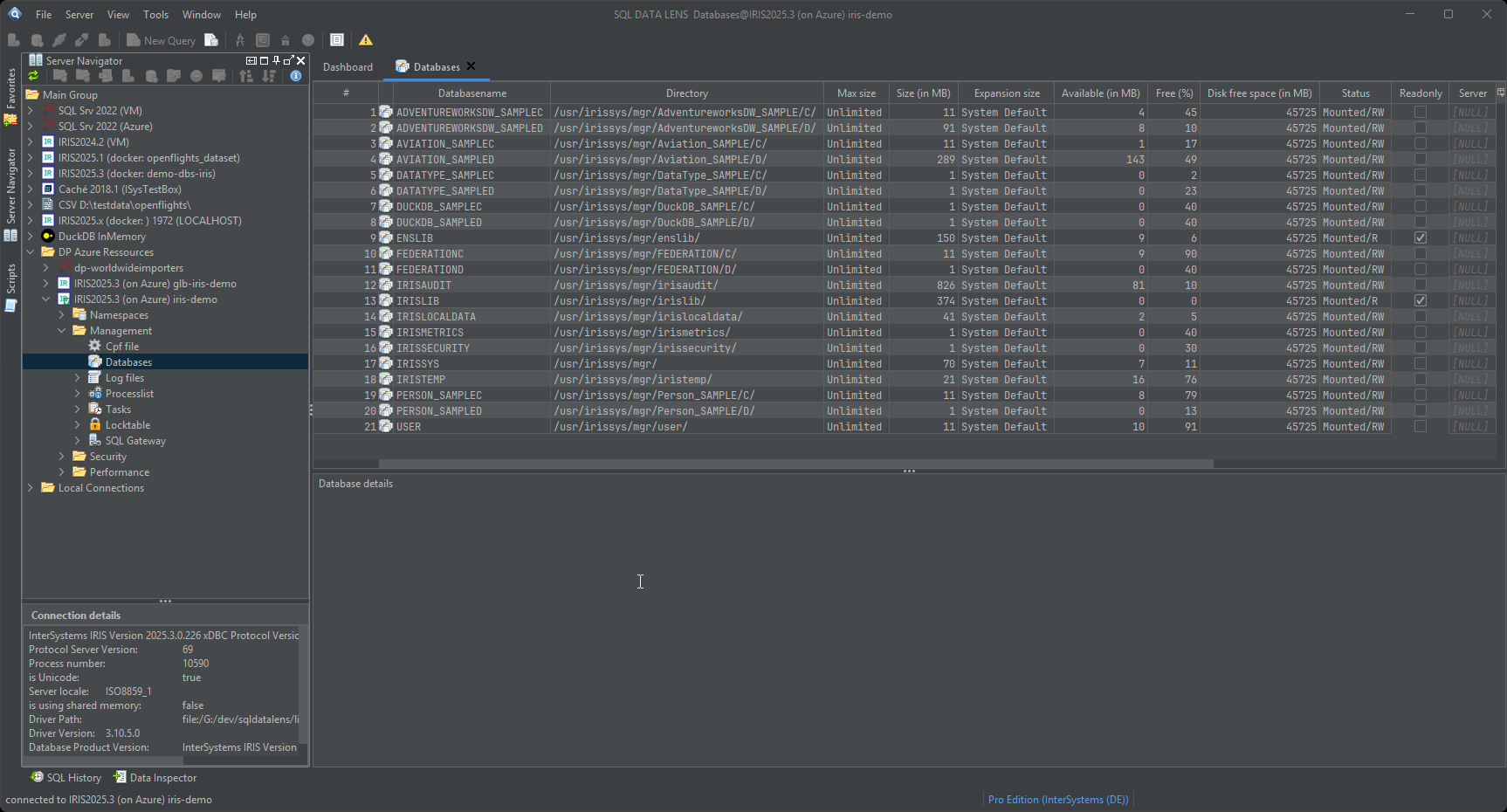
Task: Sort by the Size (in MB) column header
Action: tap(923, 93)
